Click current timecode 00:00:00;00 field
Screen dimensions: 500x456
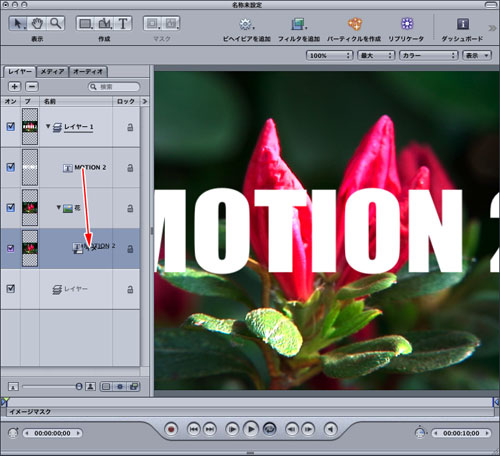52,433
